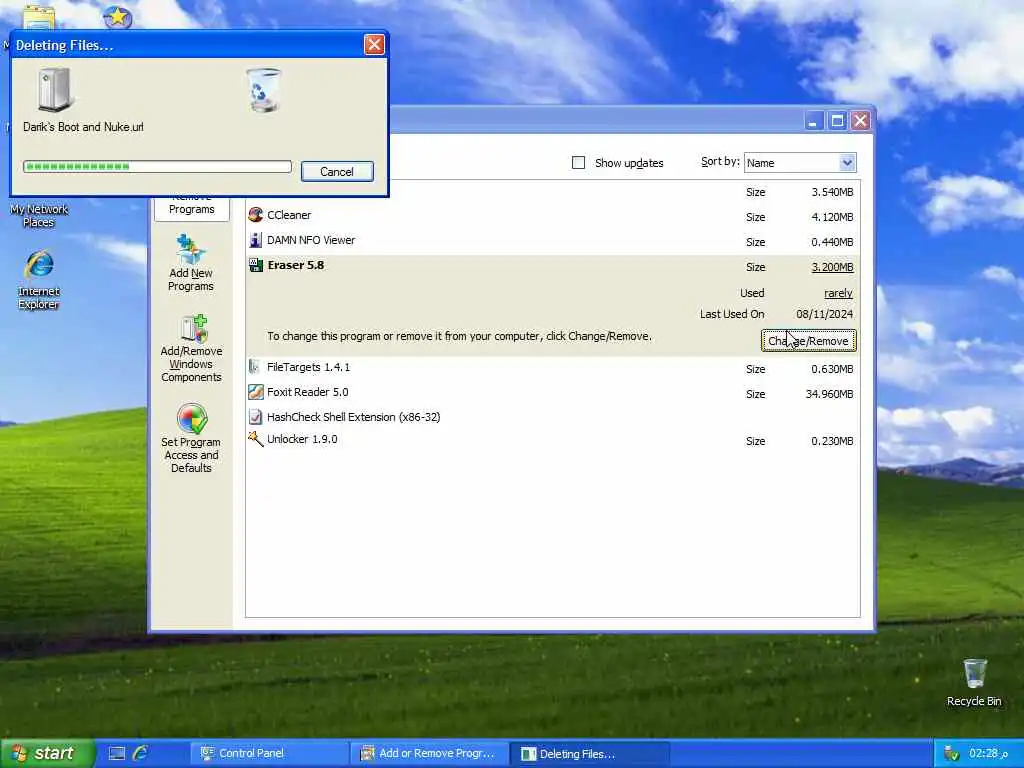Click the rarely used frequency link

(x=839, y=293)
